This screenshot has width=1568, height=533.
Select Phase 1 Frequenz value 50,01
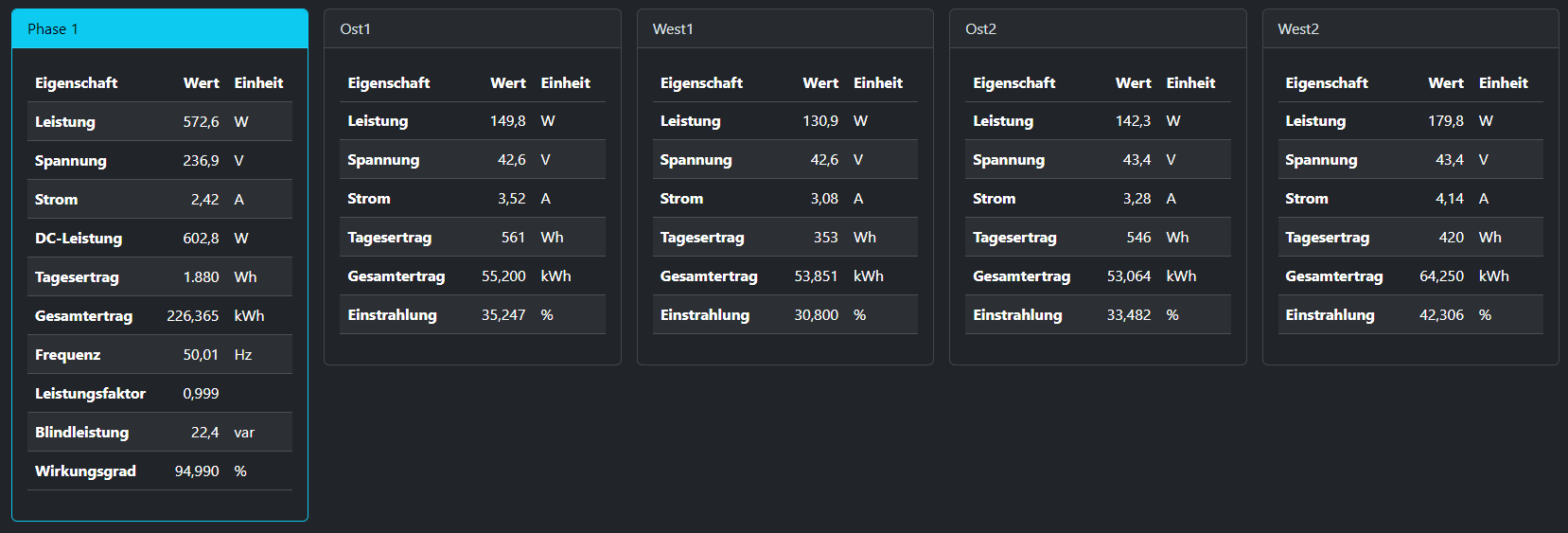pyautogui.click(x=201, y=355)
